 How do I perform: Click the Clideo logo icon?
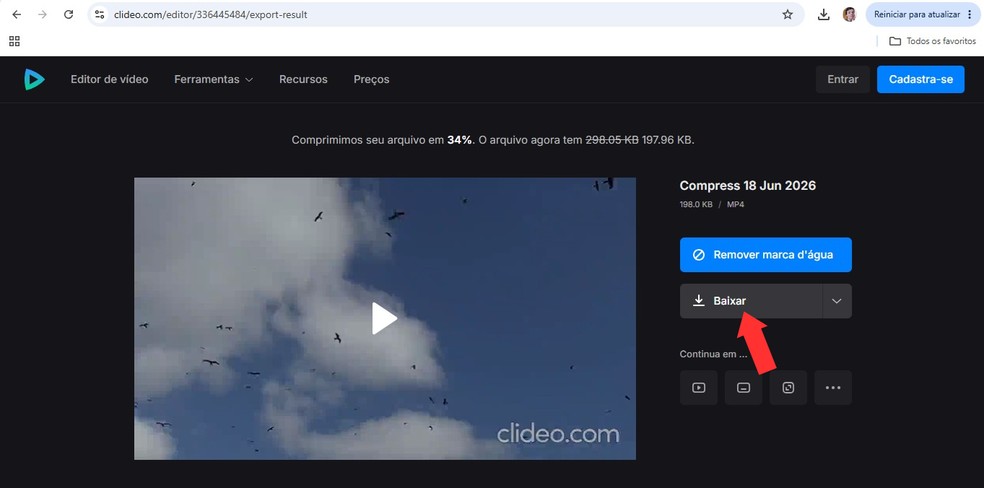click(34, 79)
